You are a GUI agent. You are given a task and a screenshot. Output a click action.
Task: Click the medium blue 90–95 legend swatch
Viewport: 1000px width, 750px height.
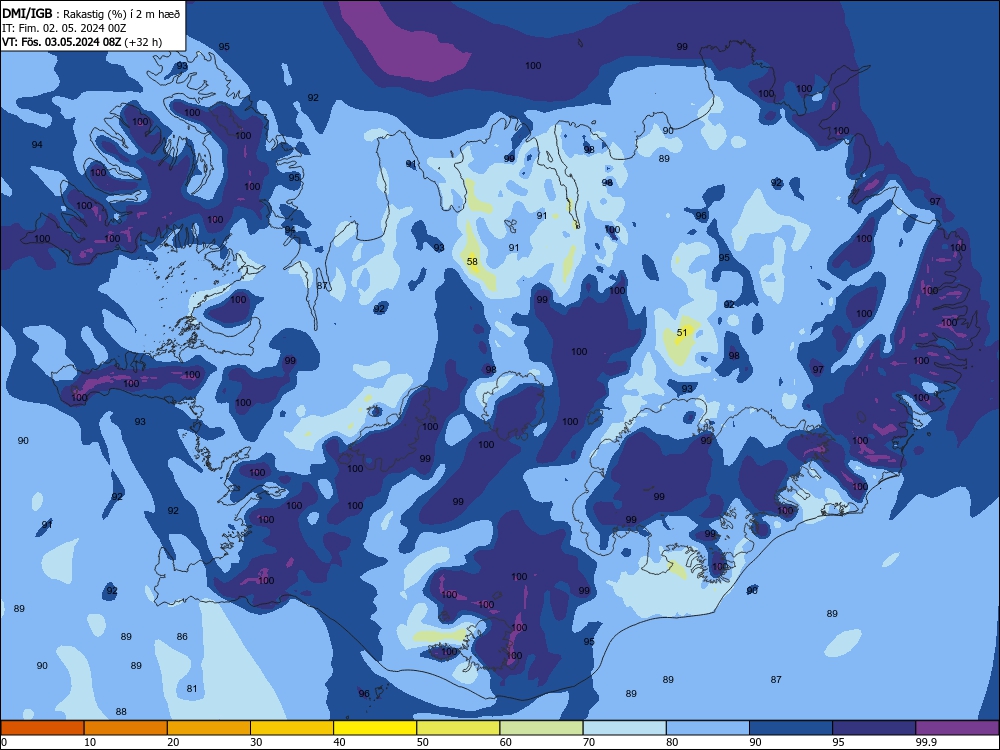(791, 728)
